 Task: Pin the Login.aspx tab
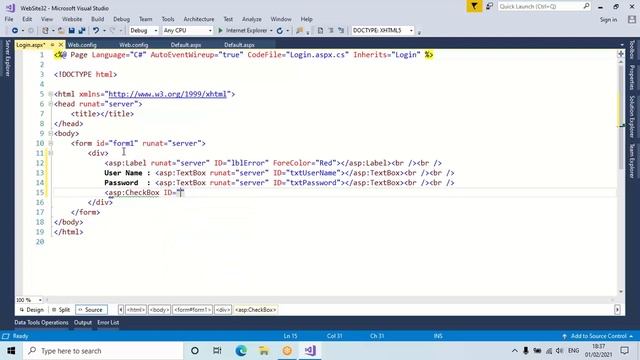pyautogui.click(x=52, y=44)
